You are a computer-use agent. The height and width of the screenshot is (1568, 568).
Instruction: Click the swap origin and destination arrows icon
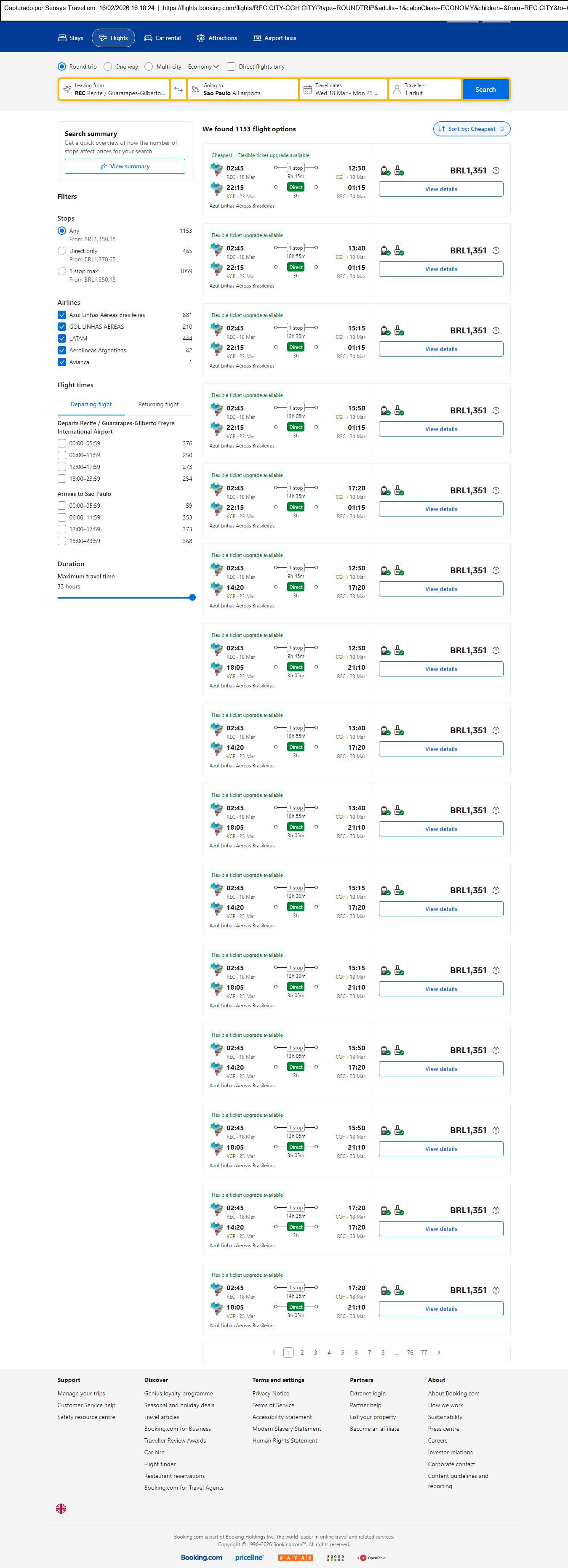179,90
